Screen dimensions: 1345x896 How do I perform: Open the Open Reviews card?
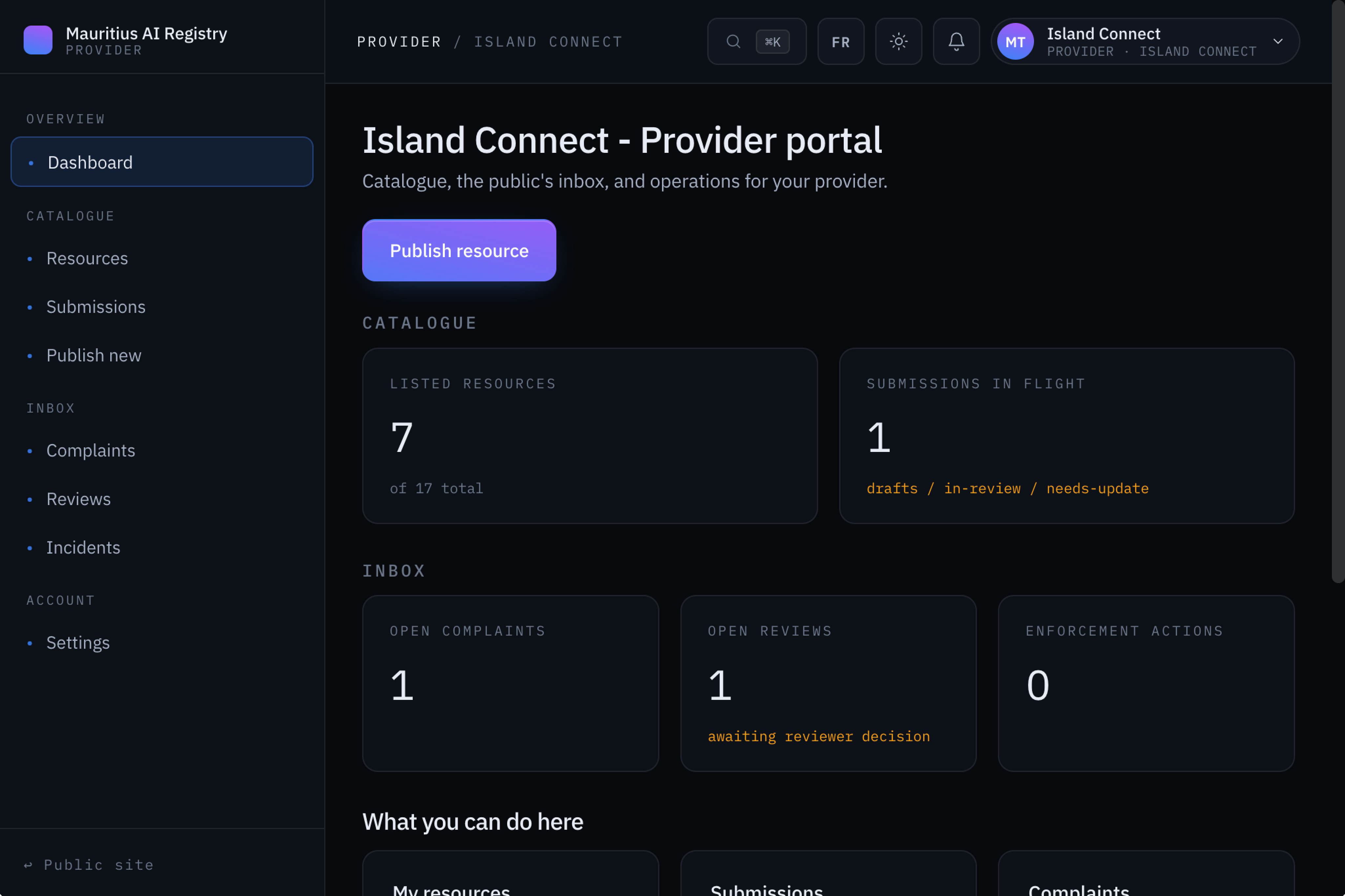(828, 683)
